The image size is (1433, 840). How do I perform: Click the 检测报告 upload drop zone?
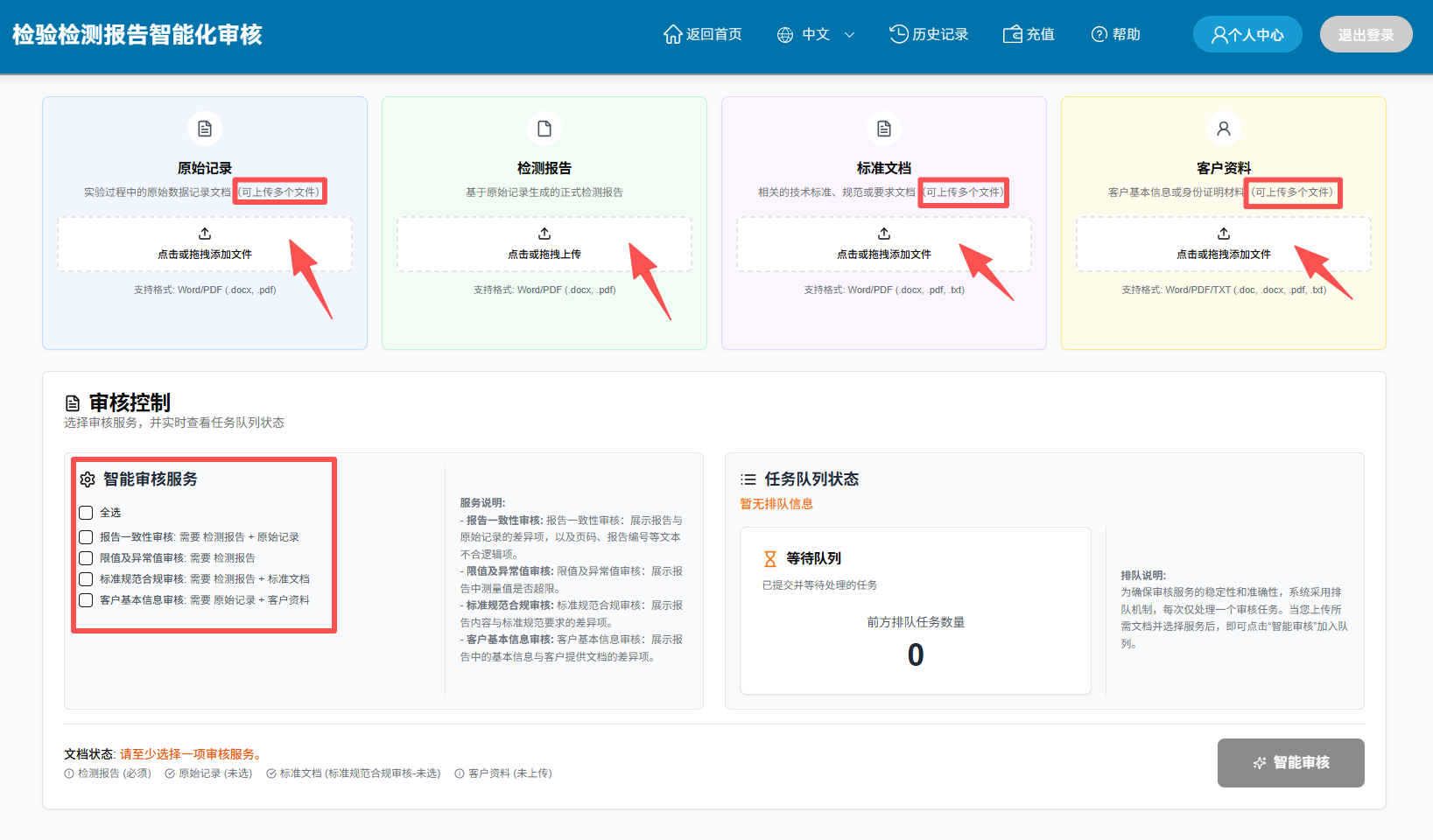coord(544,244)
